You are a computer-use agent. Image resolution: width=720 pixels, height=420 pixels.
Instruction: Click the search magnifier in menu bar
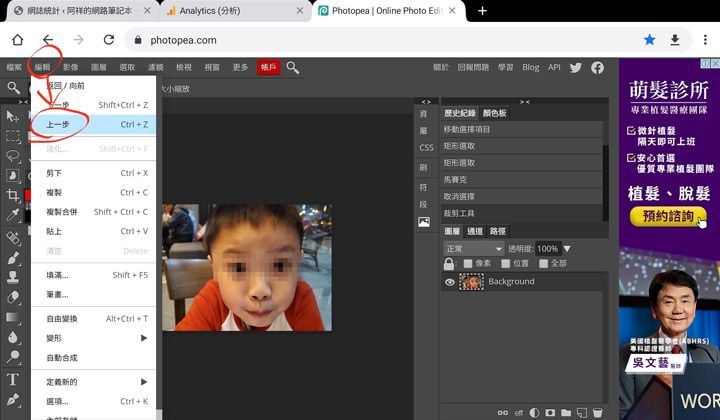pyautogui.click(x=293, y=67)
